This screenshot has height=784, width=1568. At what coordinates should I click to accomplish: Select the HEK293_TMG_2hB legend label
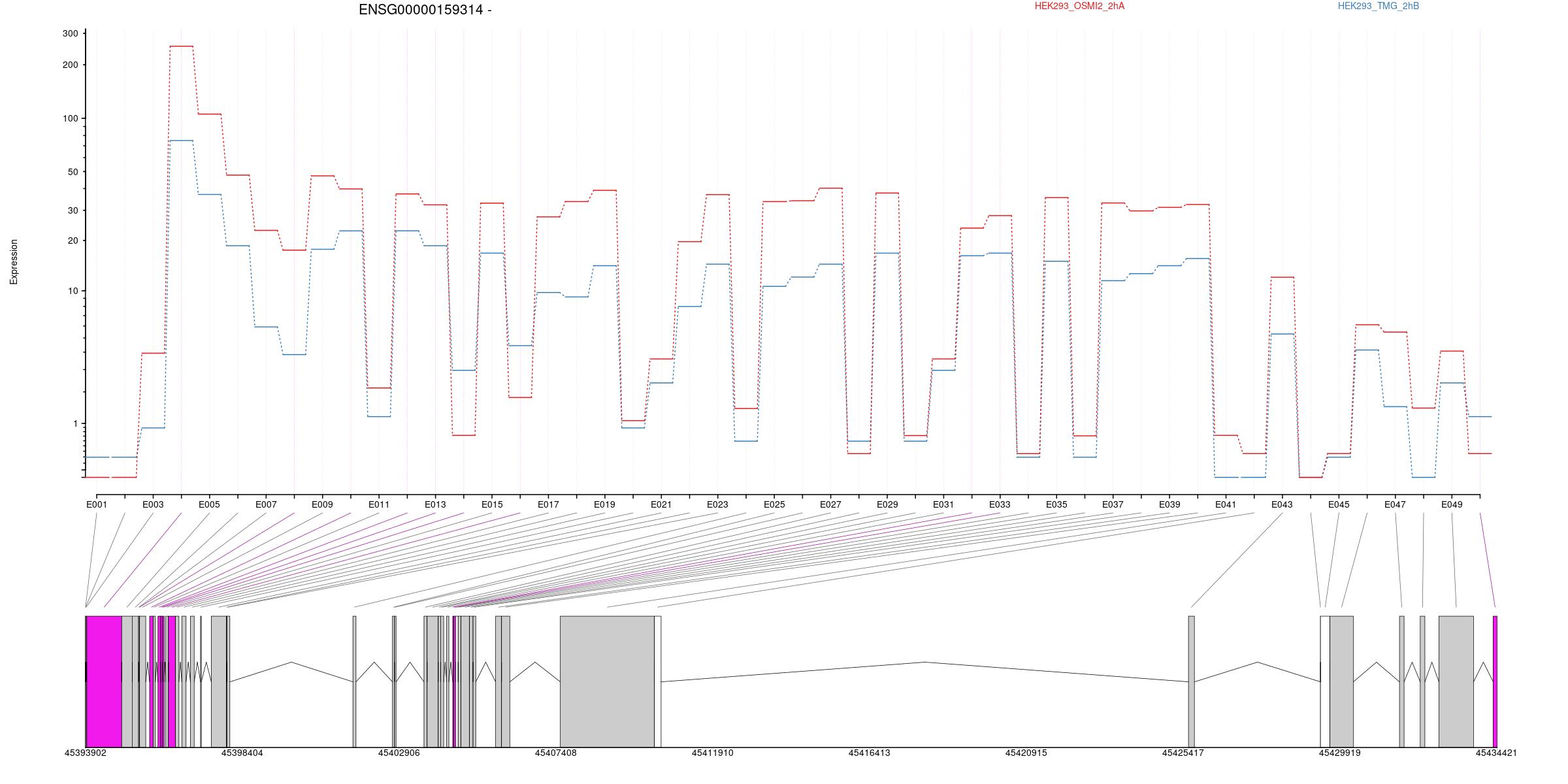[1379, 6]
